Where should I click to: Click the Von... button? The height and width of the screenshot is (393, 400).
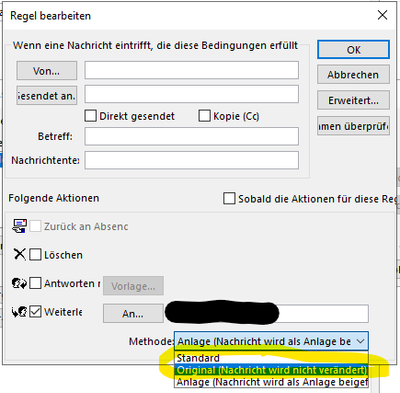[x=47, y=71]
